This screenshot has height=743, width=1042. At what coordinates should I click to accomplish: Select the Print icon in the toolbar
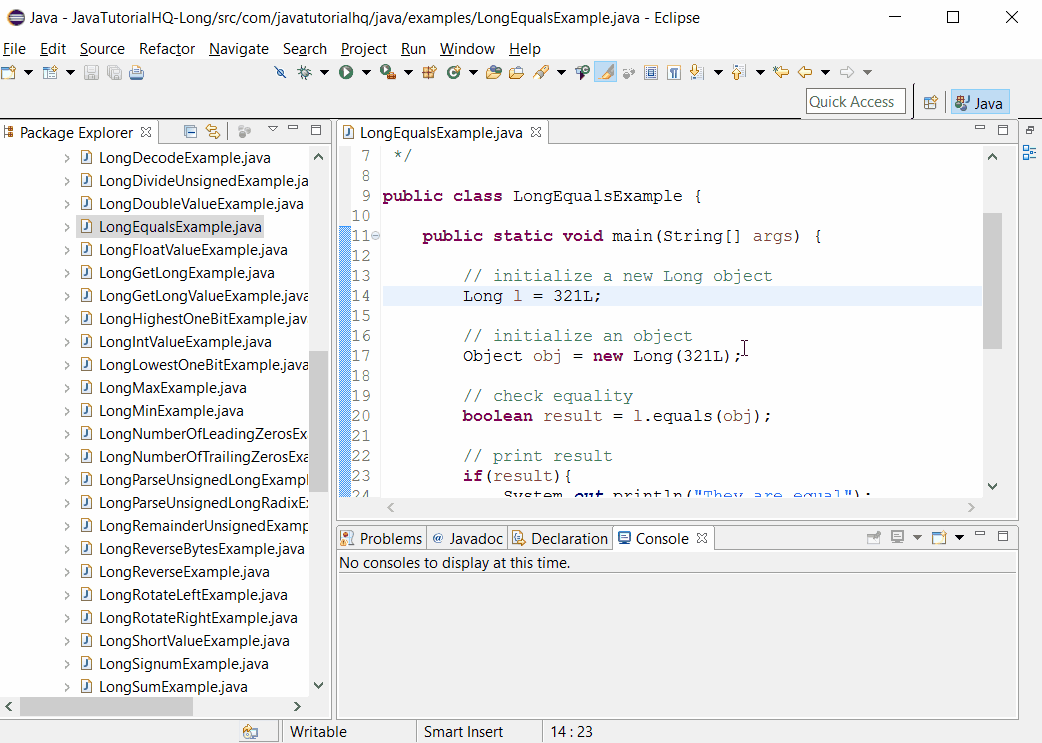coord(135,72)
